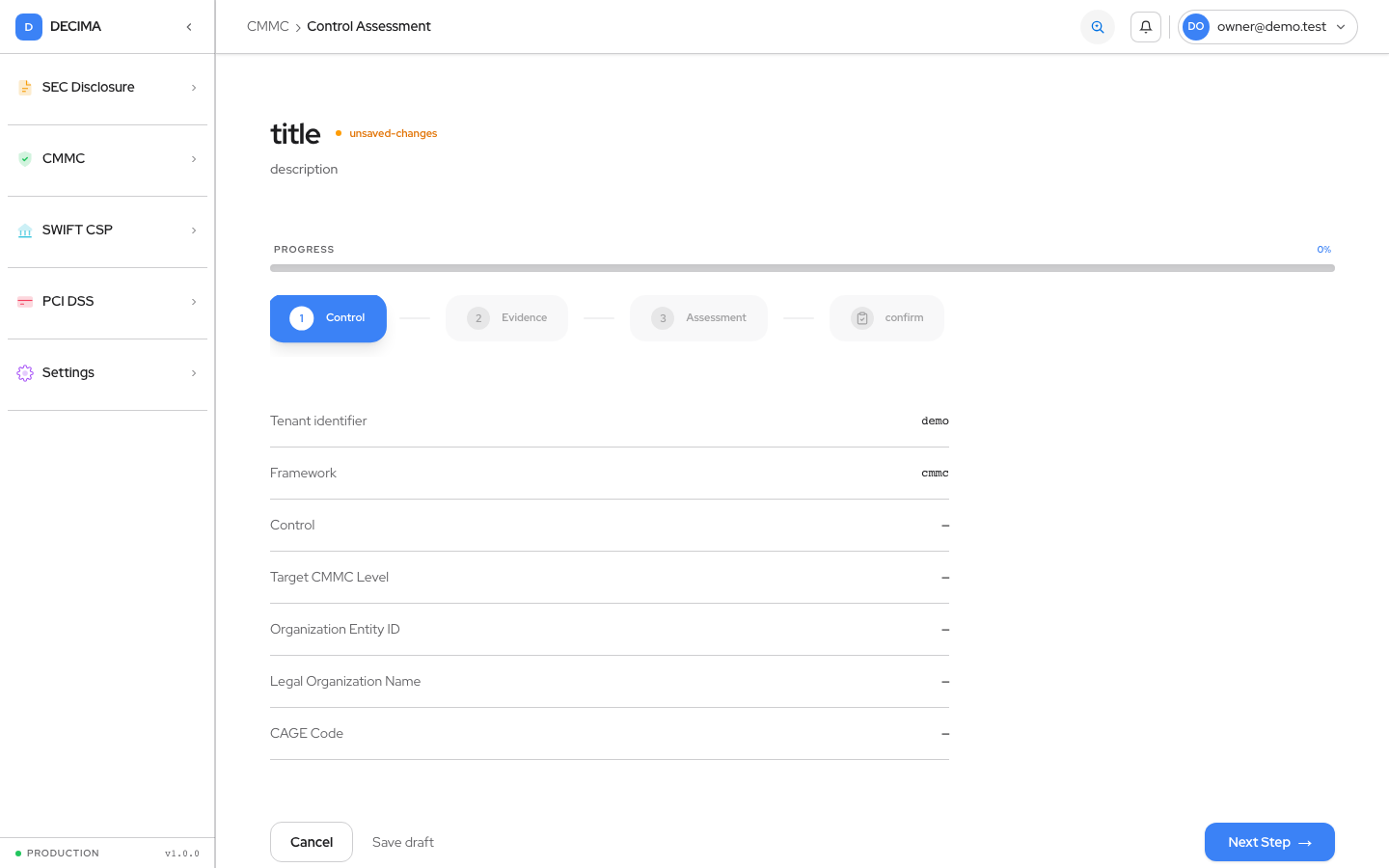1389x868 pixels.
Task: Open the owner@demo.test account dropdown
Action: pos(1267,27)
